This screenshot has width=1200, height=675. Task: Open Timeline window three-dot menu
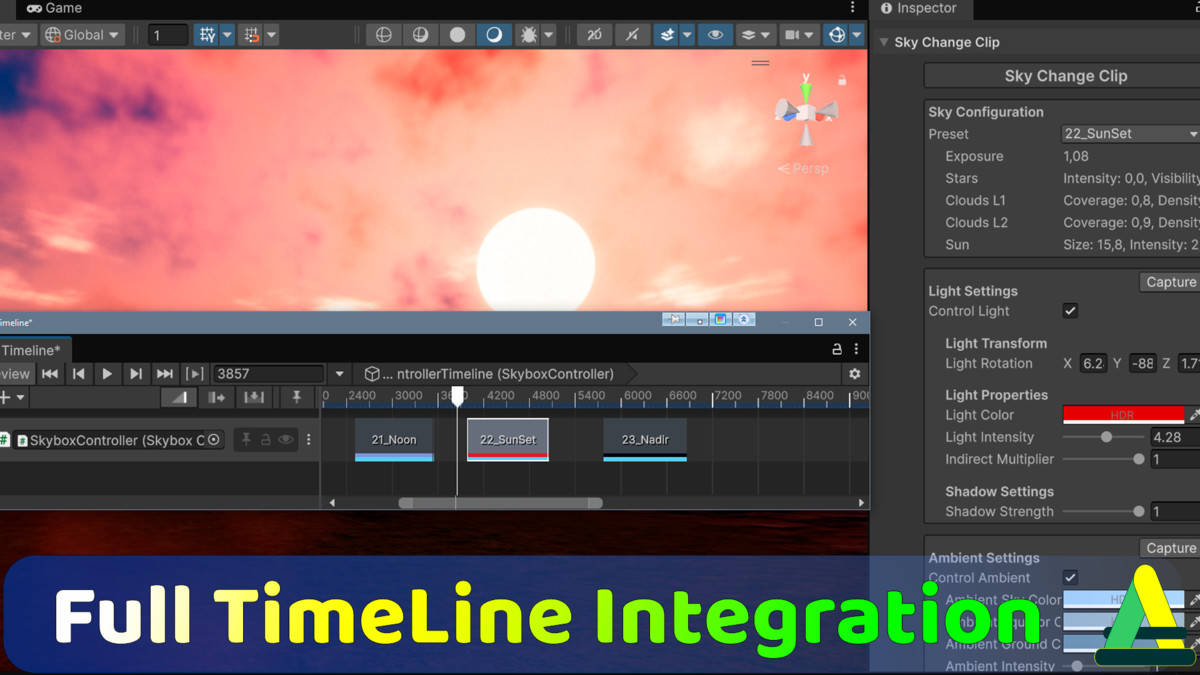pyautogui.click(x=856, y=350)
